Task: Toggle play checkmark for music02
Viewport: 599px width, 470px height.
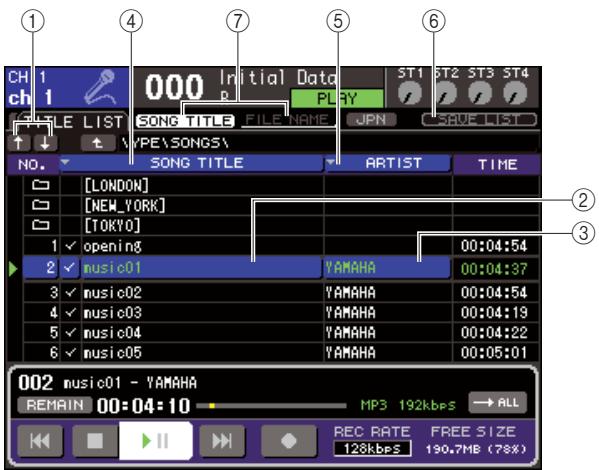Action: [70, 293]
